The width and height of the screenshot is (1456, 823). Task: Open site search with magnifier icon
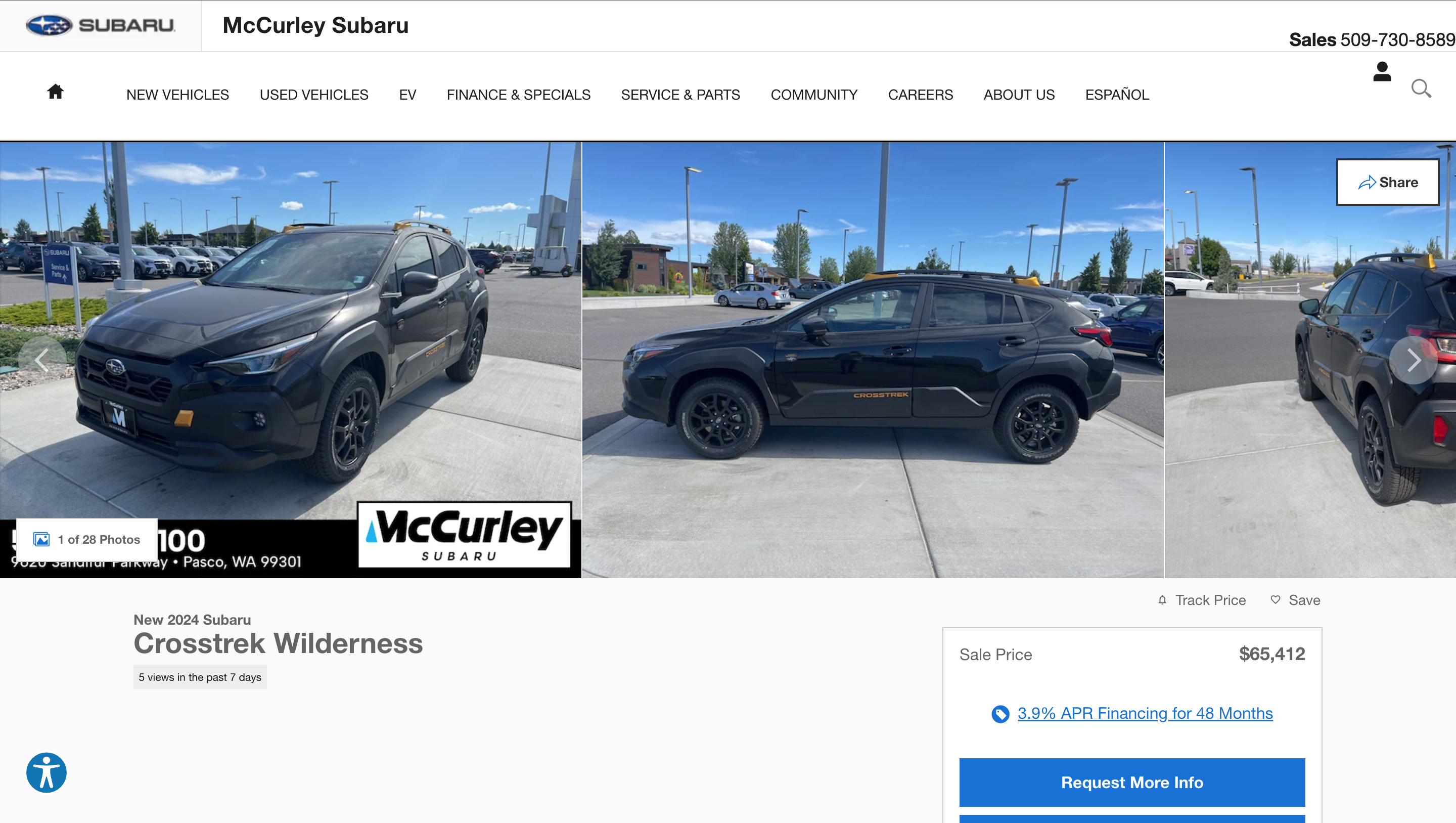[1421, 89]
